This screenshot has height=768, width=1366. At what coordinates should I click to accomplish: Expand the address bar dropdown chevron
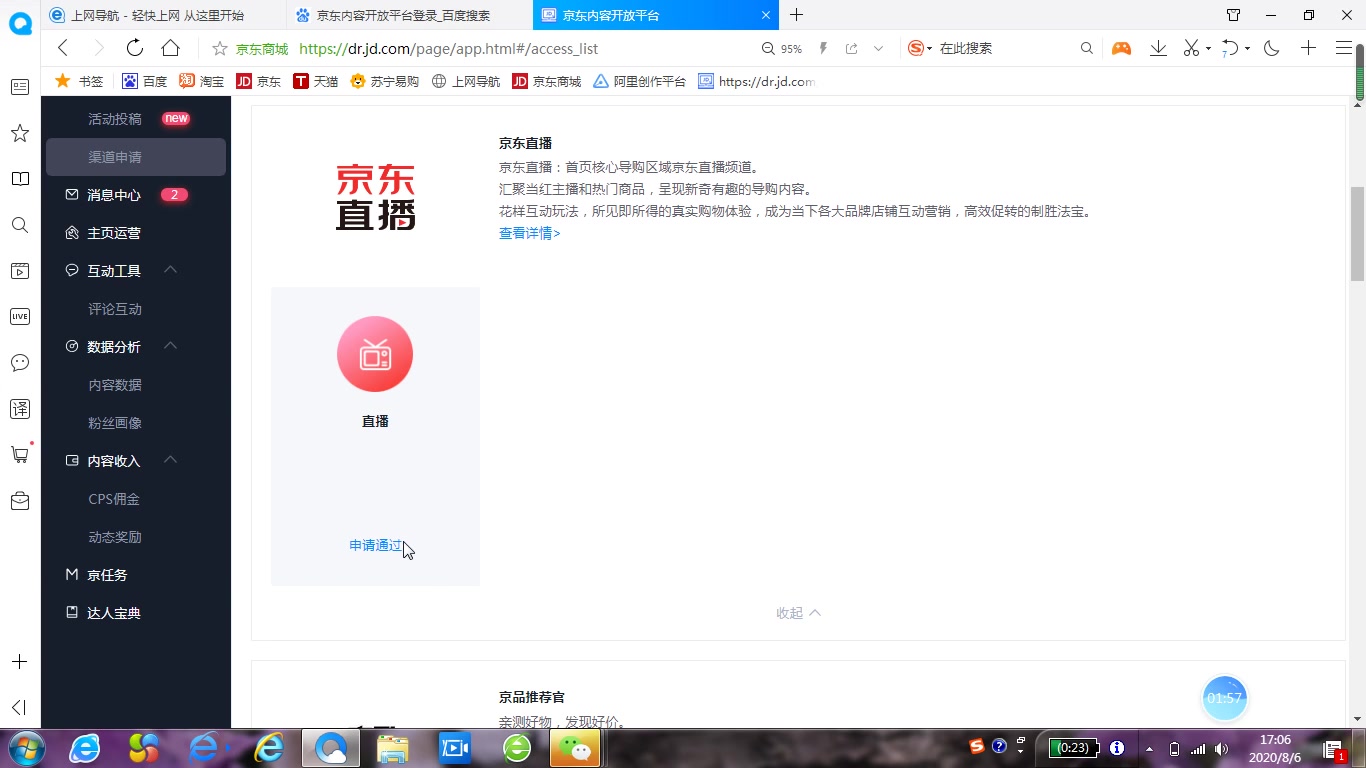(x=878, y=48)
